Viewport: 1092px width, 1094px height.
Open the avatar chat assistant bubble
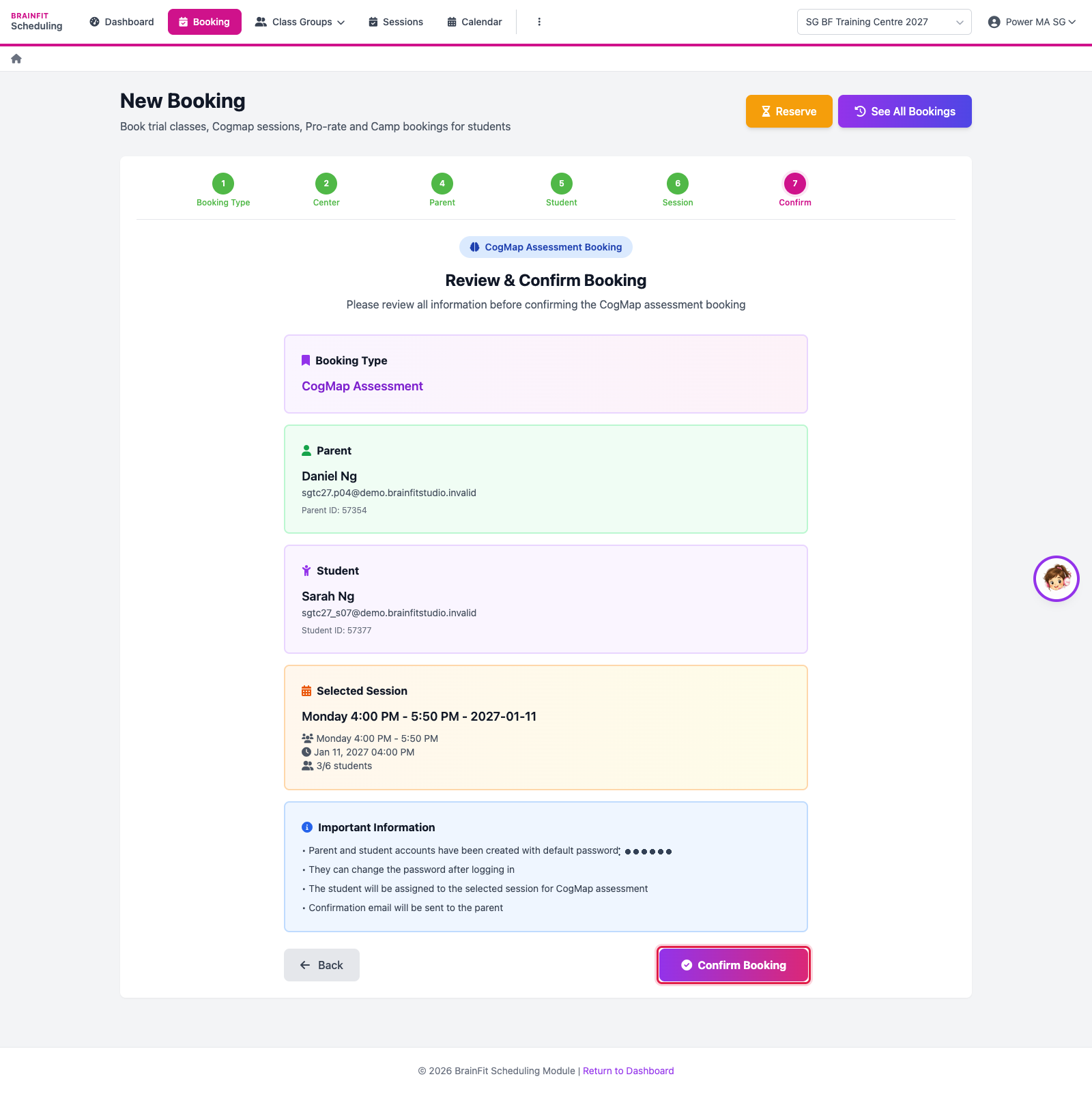(1056, 579)
